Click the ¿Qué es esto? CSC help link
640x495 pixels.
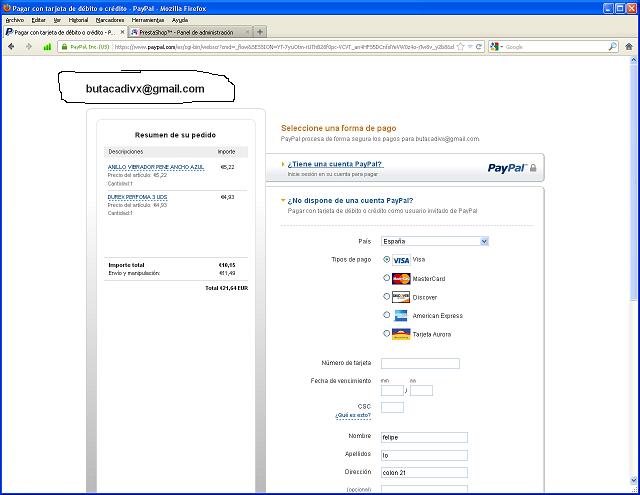click(x=353, y=415)
